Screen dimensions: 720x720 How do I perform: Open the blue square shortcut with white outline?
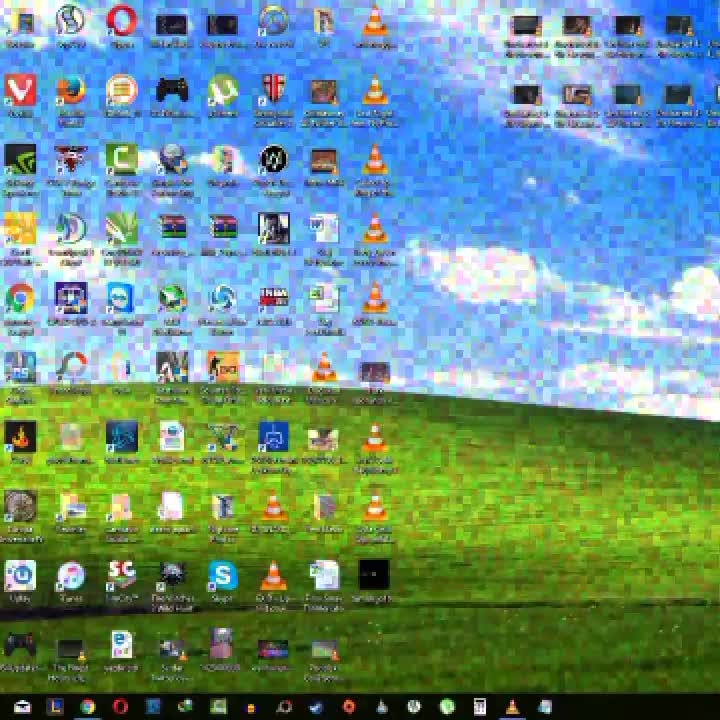tap(273, 436)
